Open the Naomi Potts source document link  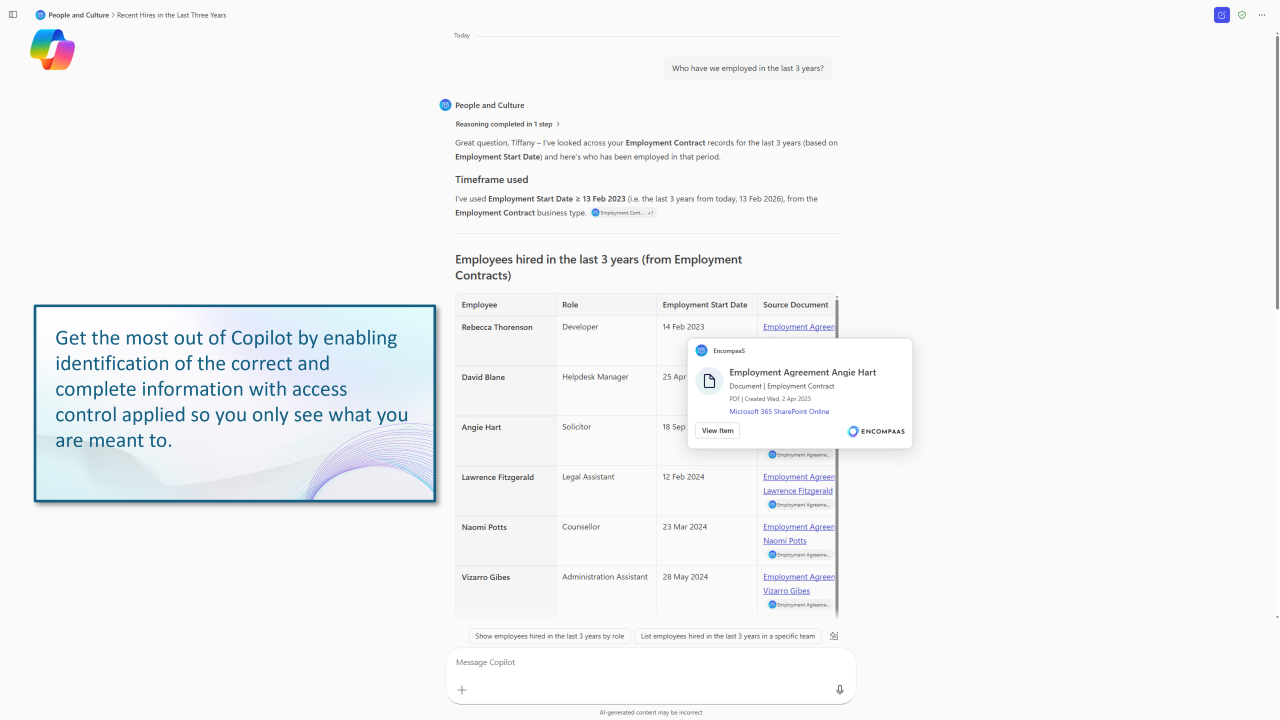[798, 534]
